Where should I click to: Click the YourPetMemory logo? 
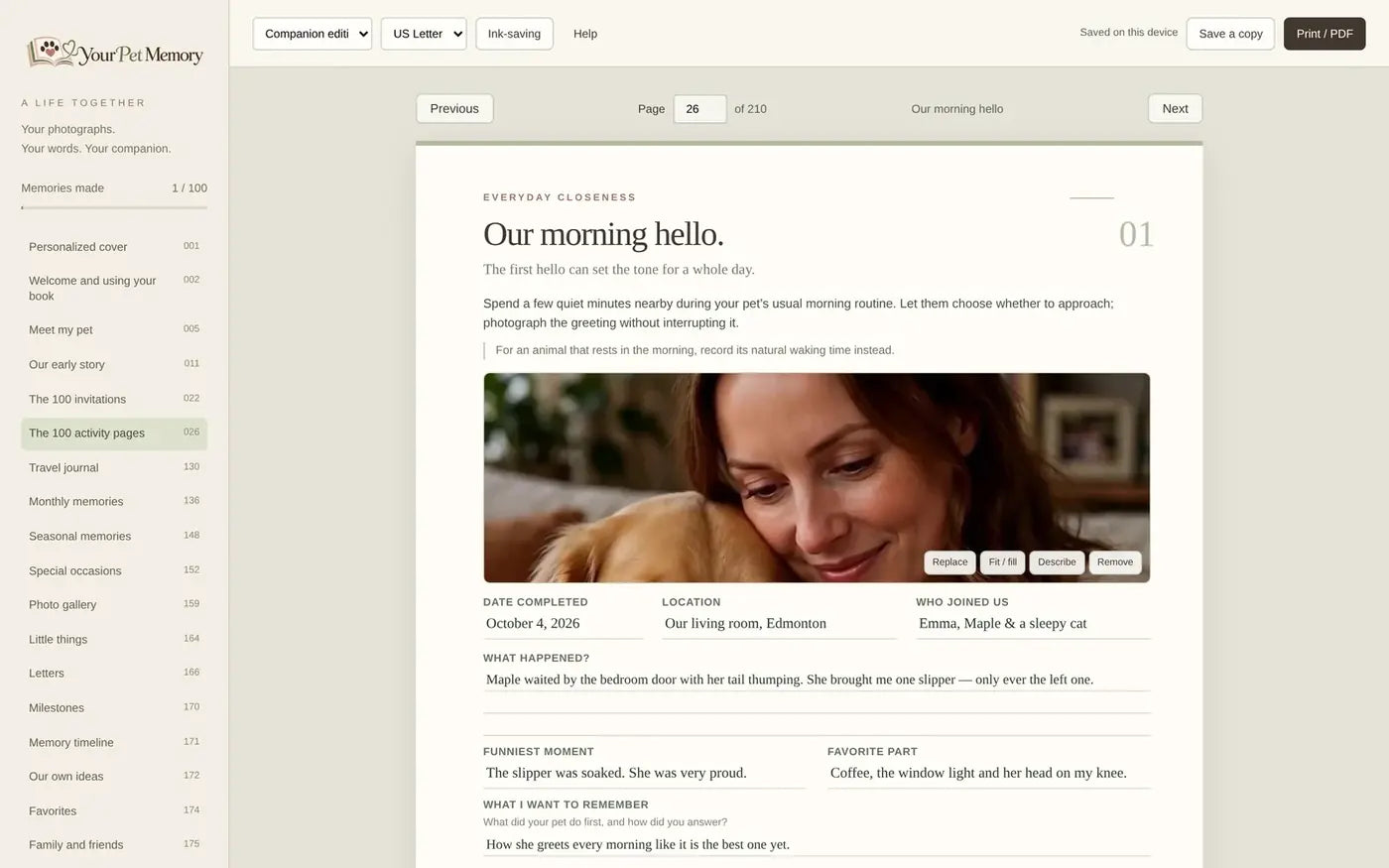tap(114, 53)
